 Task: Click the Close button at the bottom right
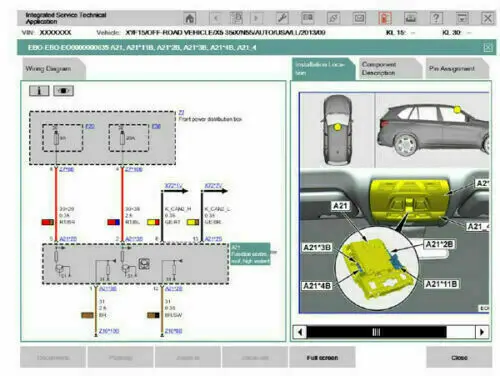point(459,358)
